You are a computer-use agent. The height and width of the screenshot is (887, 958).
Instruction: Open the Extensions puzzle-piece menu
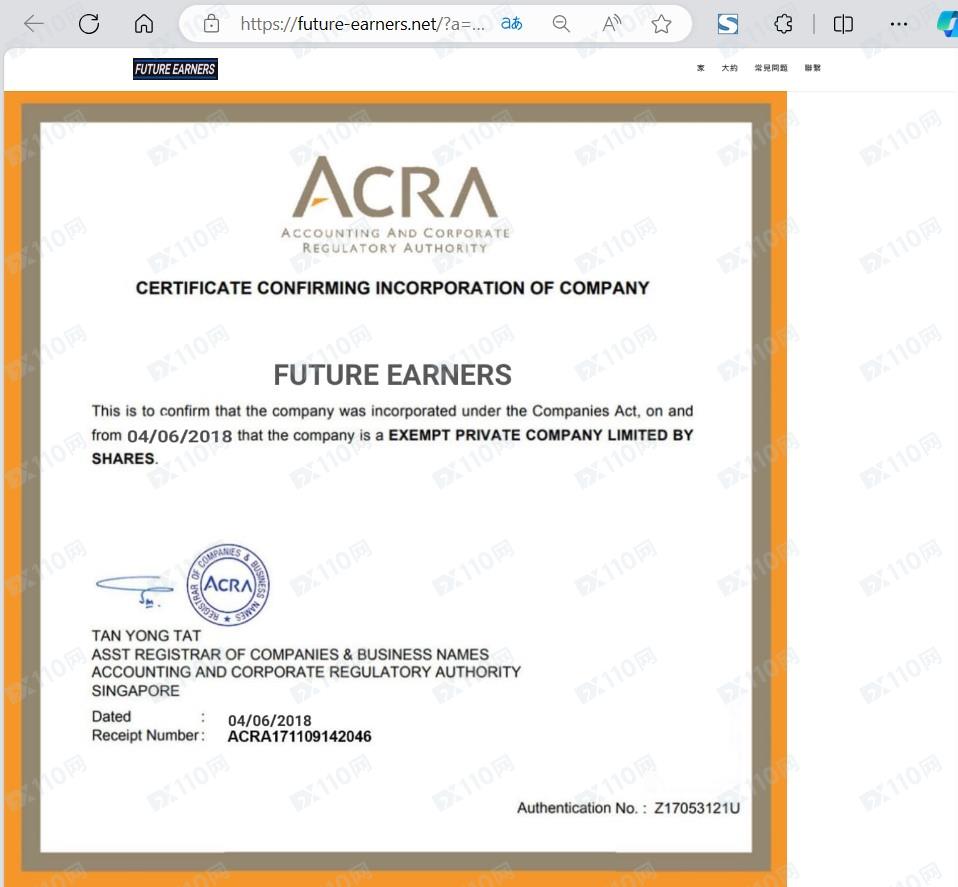783,24
